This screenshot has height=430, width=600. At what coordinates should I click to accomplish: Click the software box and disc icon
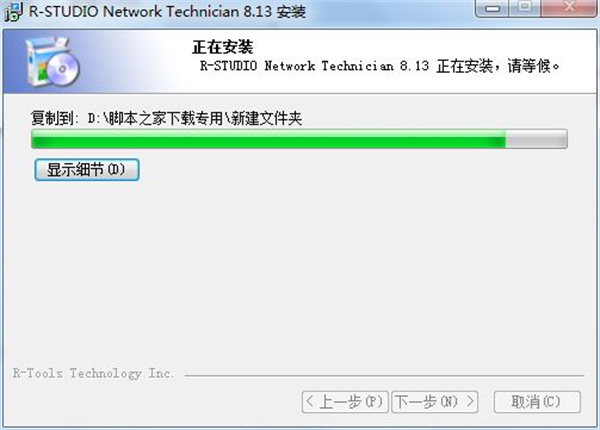[52, 61]
